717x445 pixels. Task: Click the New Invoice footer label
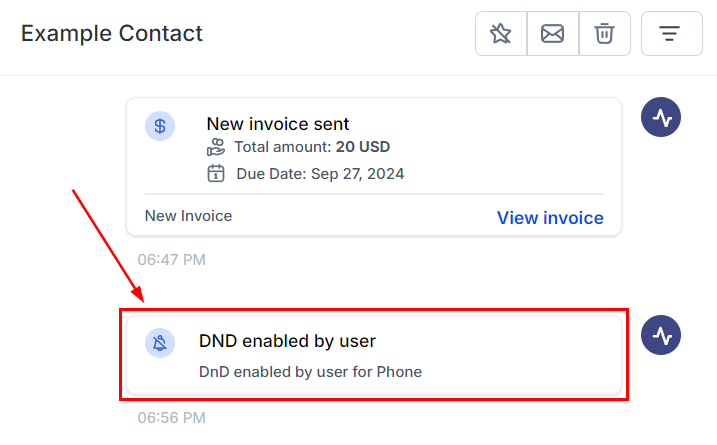coord(188,215)
